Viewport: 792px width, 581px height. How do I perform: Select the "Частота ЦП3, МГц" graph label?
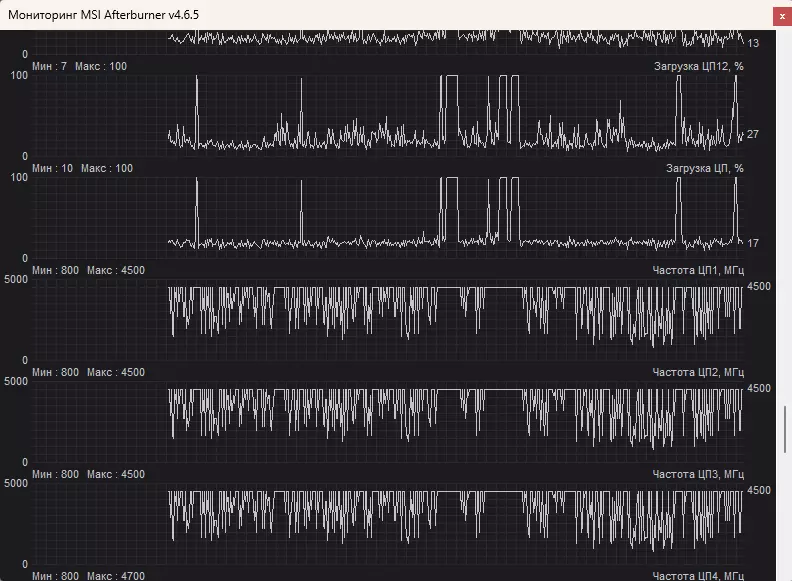pos(698,474)
